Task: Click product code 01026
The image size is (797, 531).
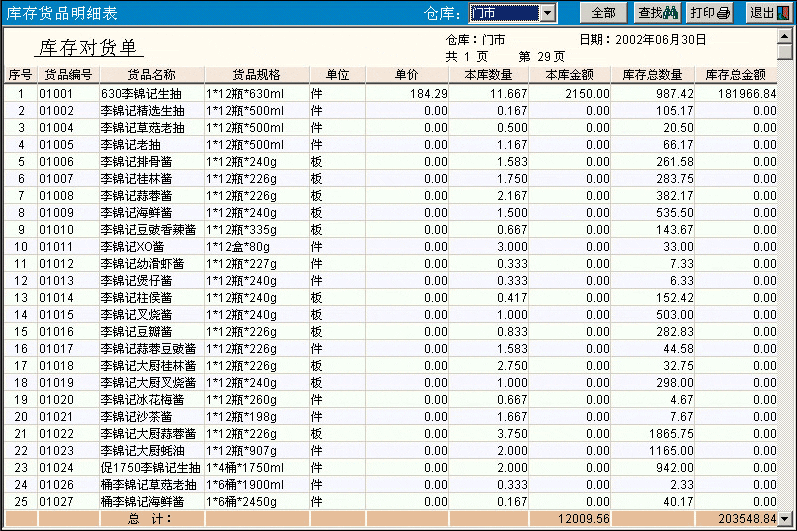Action: click(56, 485)
